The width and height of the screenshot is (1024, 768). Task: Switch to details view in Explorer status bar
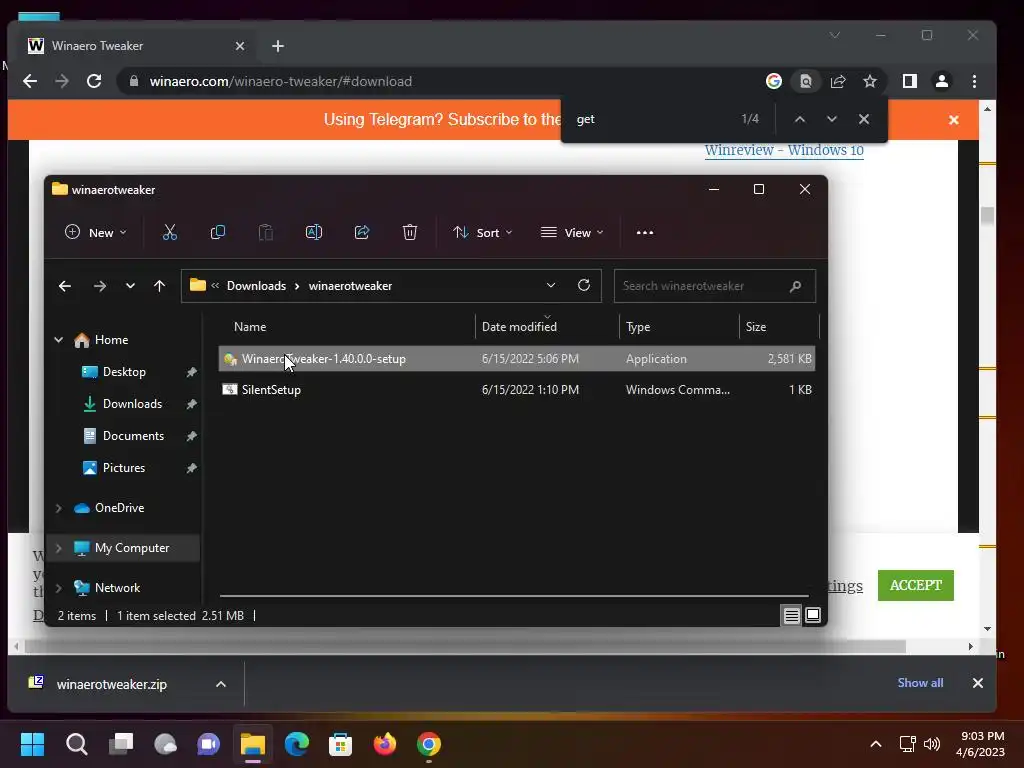coord(792,615)
